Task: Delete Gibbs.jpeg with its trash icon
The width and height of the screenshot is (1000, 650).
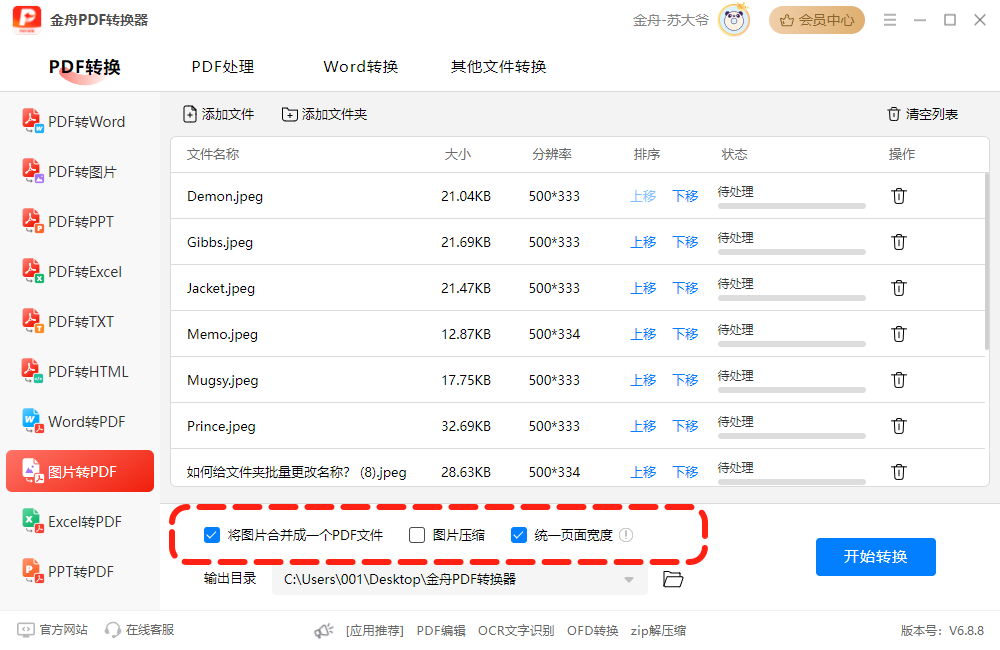Action: pyautogui.click(x=899, y=242)
